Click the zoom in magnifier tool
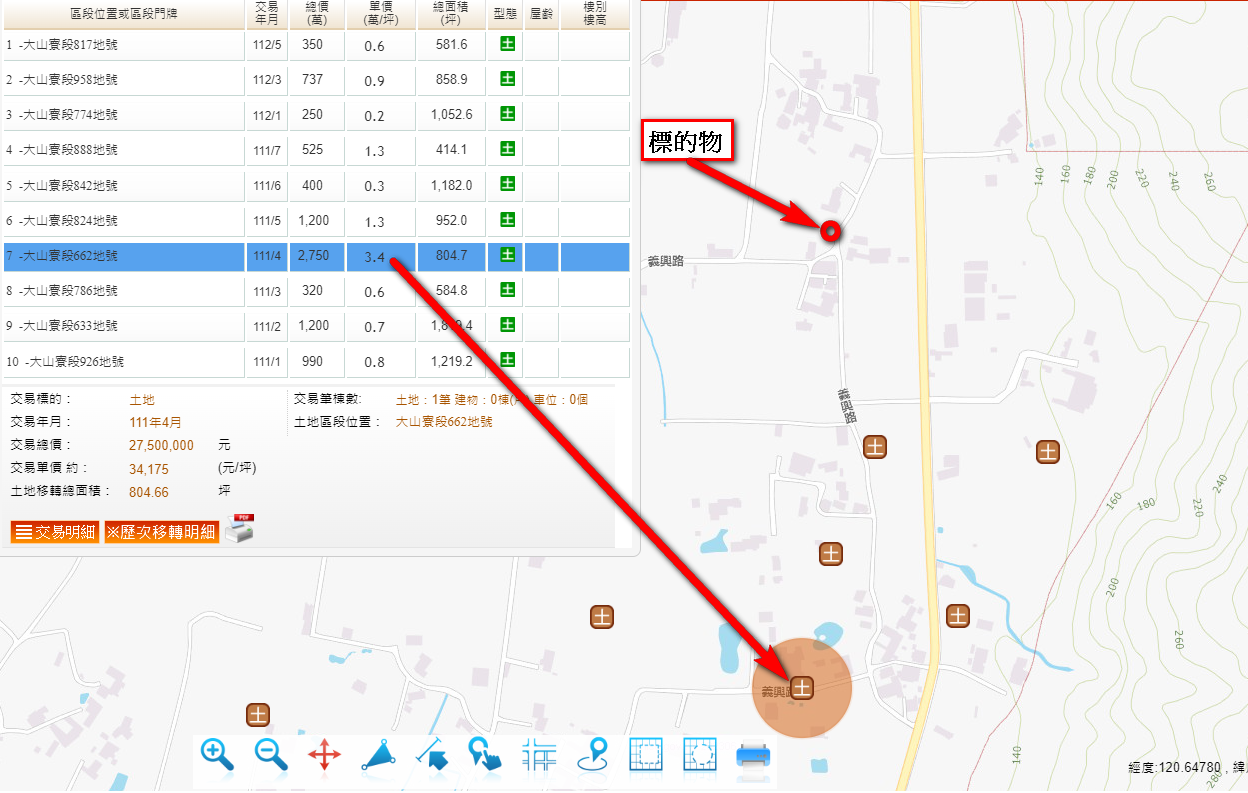This screenshot has width=1248, height=793. 217,754
